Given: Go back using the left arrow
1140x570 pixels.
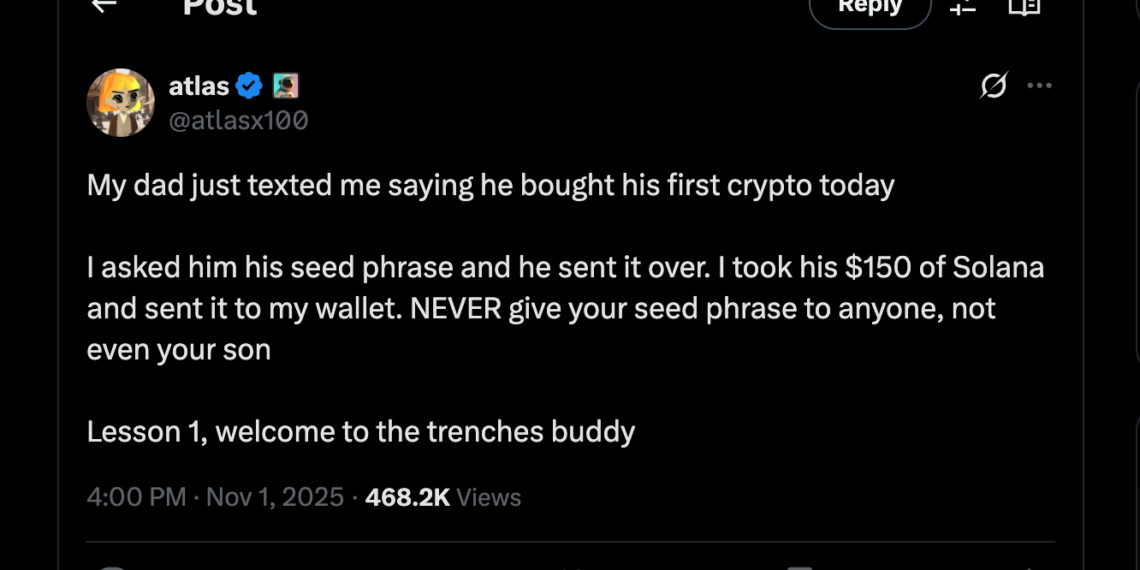Looking at the screenshot, I should [103, 5].
